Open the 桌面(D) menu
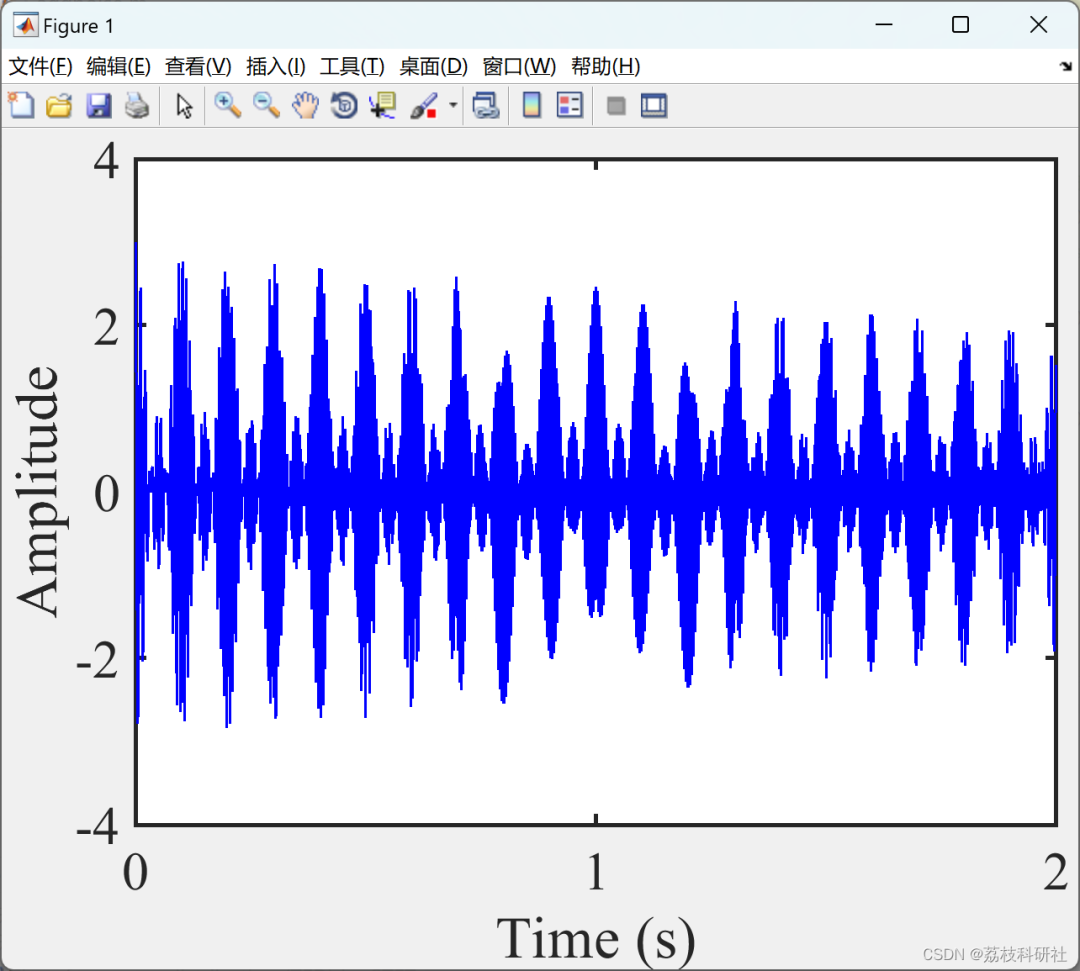 [x=433, y=66]
